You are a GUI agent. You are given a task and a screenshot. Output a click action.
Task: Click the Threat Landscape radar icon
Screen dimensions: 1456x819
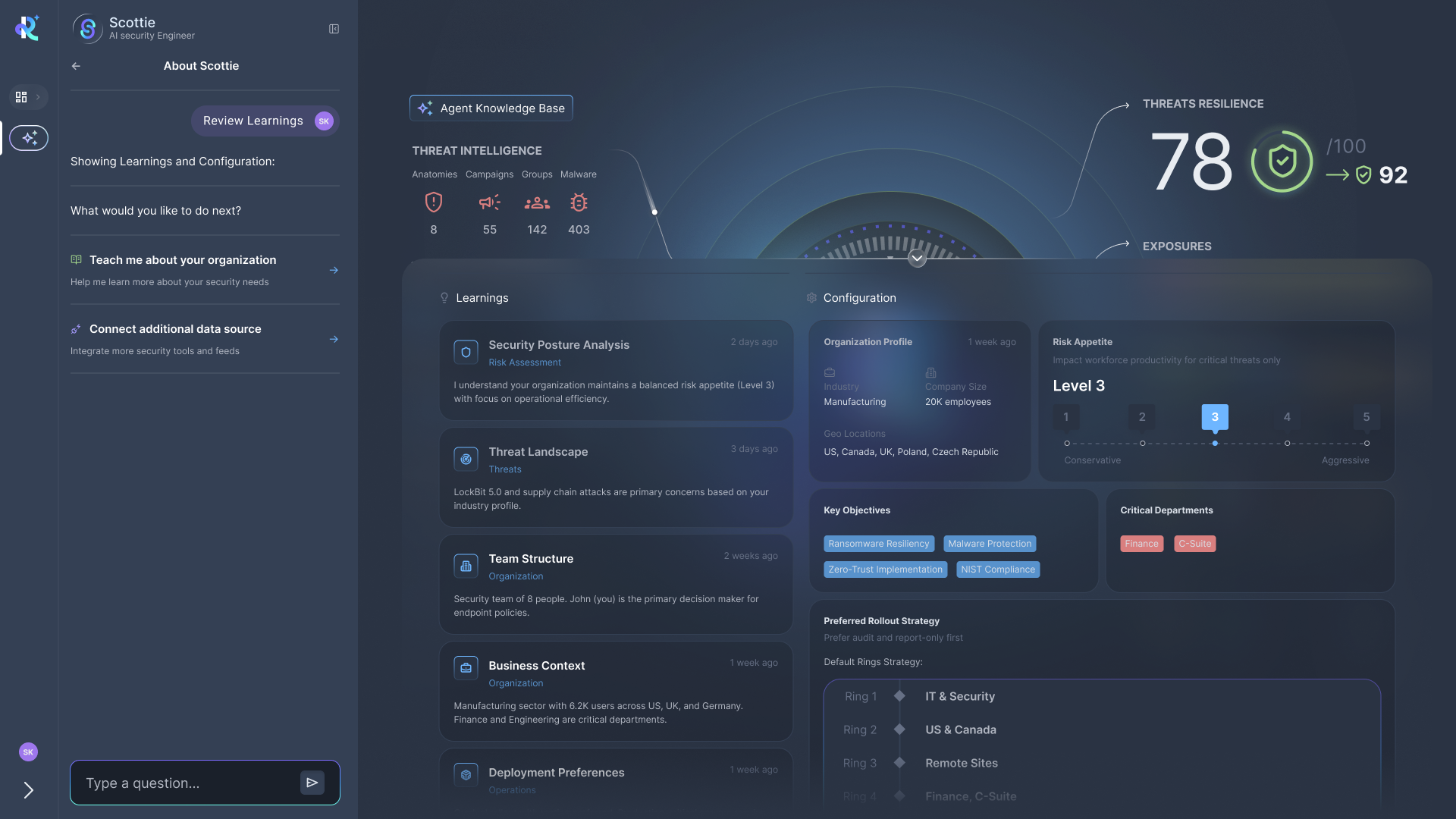(x=466, y=459)
